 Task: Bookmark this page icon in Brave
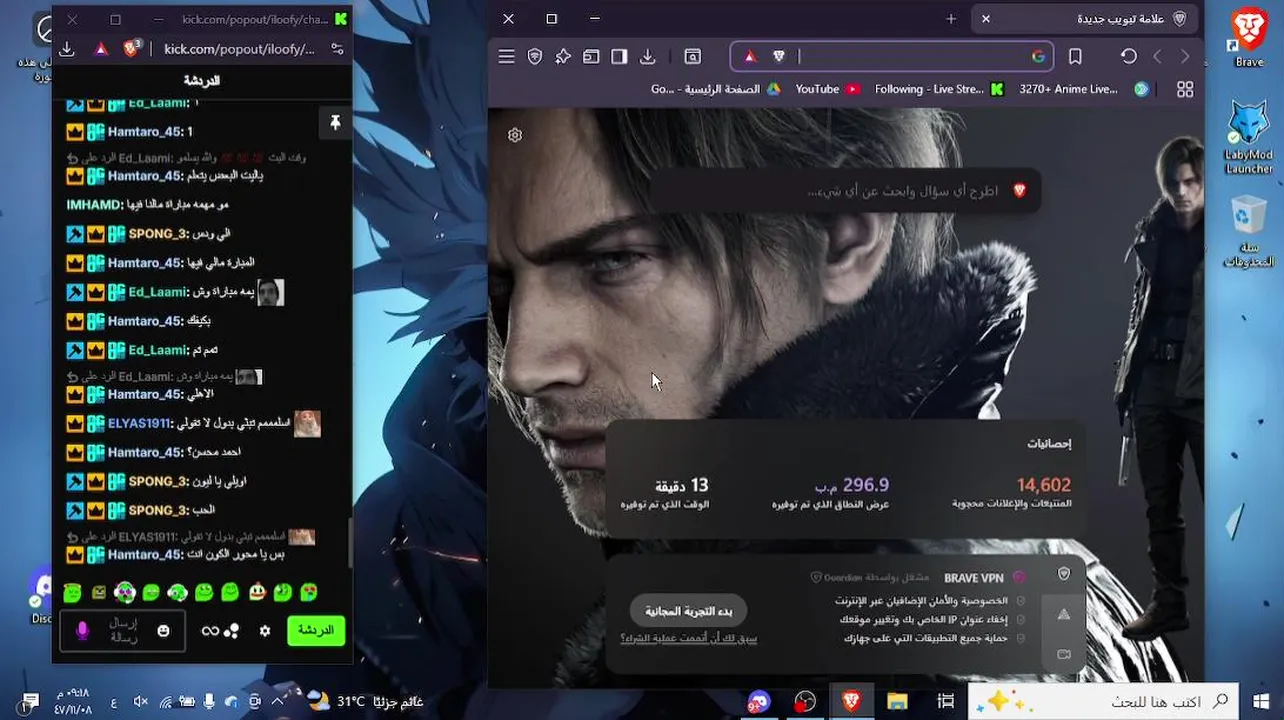tap(1075, 57)
